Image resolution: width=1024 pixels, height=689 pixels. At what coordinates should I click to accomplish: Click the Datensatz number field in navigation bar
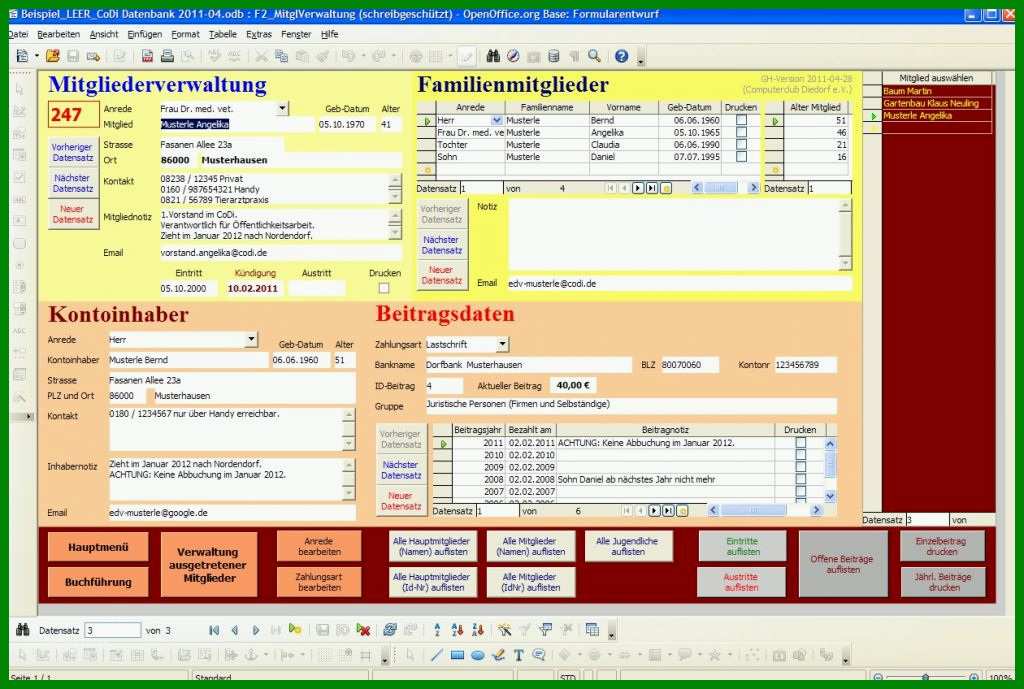[112, 630]
